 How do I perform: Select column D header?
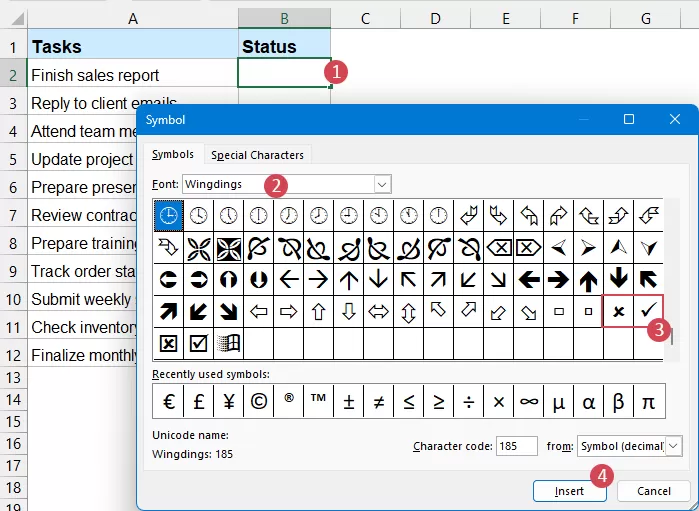tap(436, 18)
